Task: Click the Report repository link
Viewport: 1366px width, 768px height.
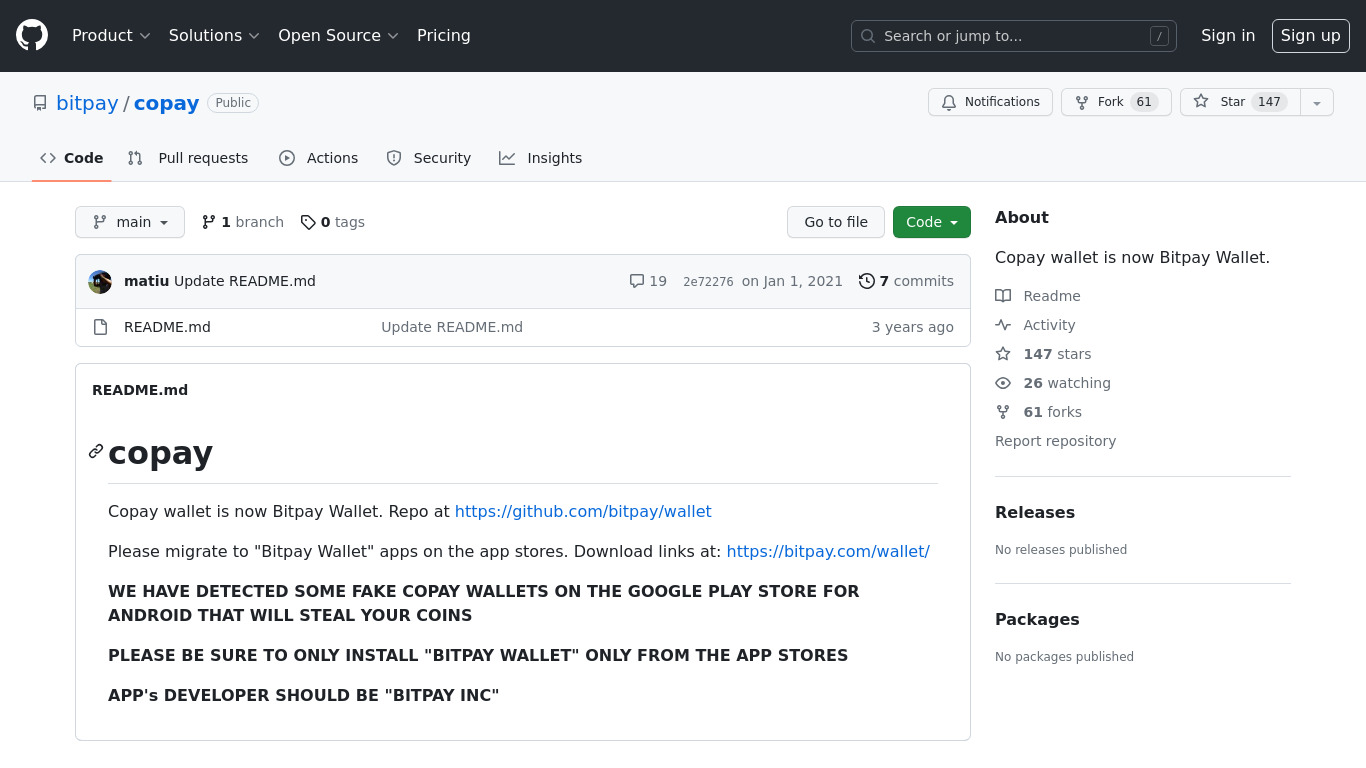Action: click(x=1055, y=441)
